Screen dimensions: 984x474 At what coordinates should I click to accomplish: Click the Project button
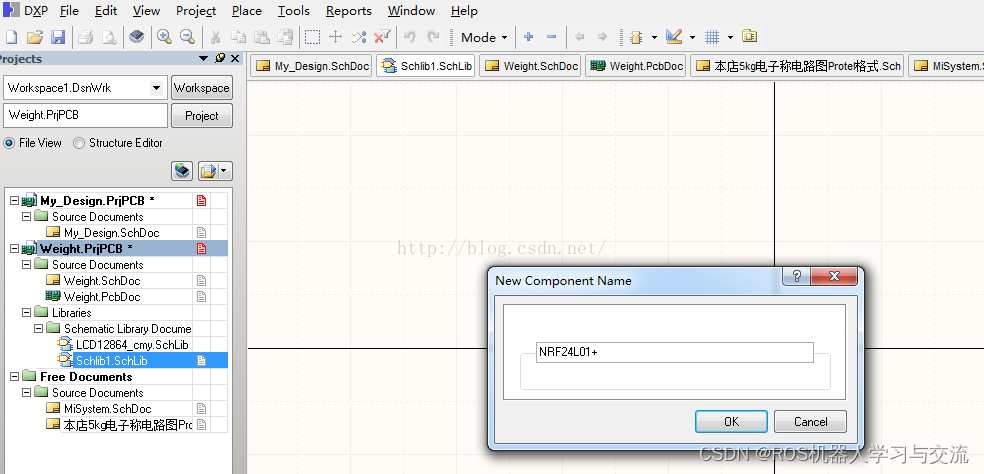tap(201, 116)
